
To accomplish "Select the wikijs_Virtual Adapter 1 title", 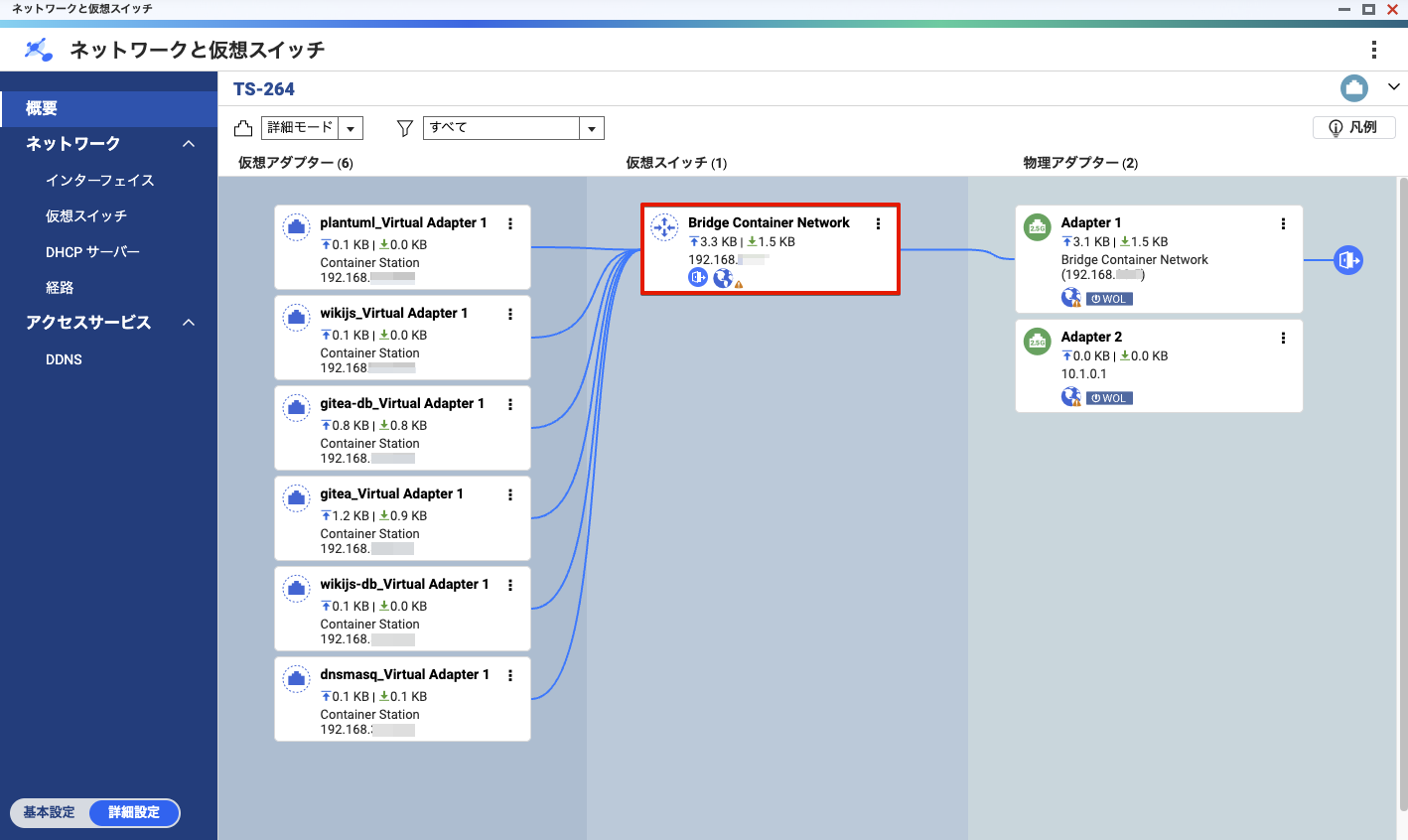I will (x=393, y=313).
